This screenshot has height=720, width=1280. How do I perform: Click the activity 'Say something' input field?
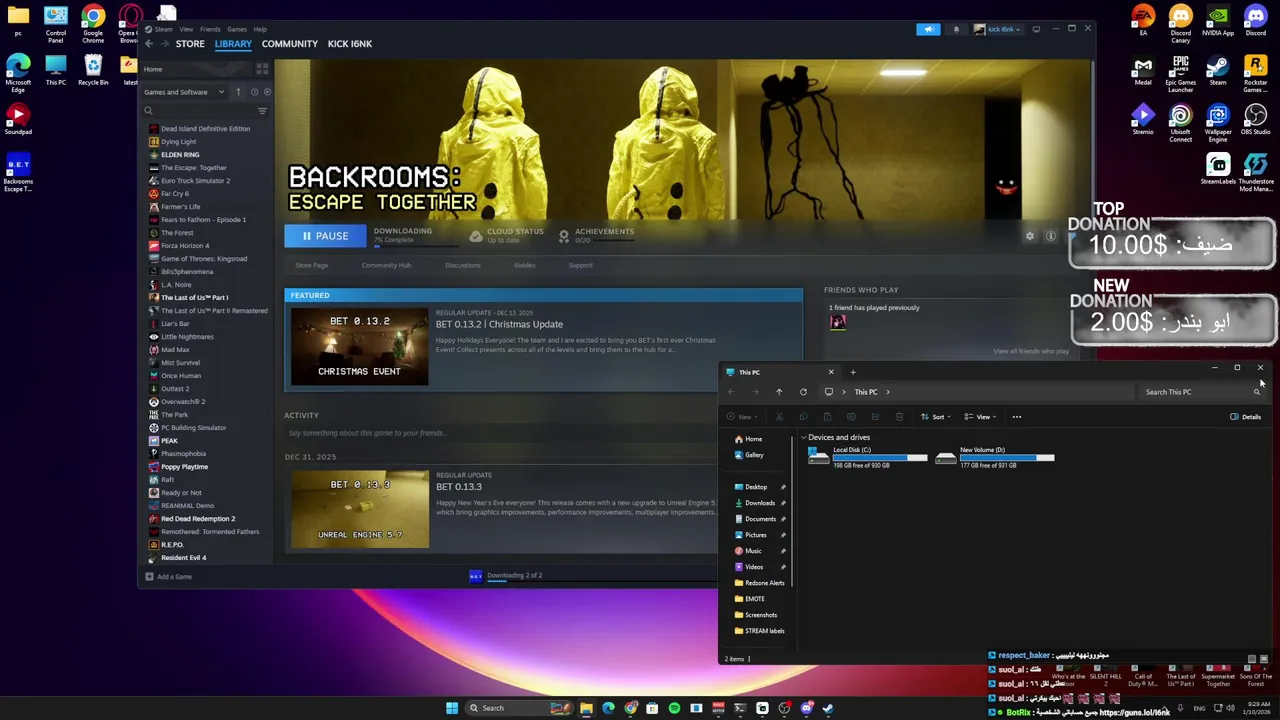click(500, 433)
